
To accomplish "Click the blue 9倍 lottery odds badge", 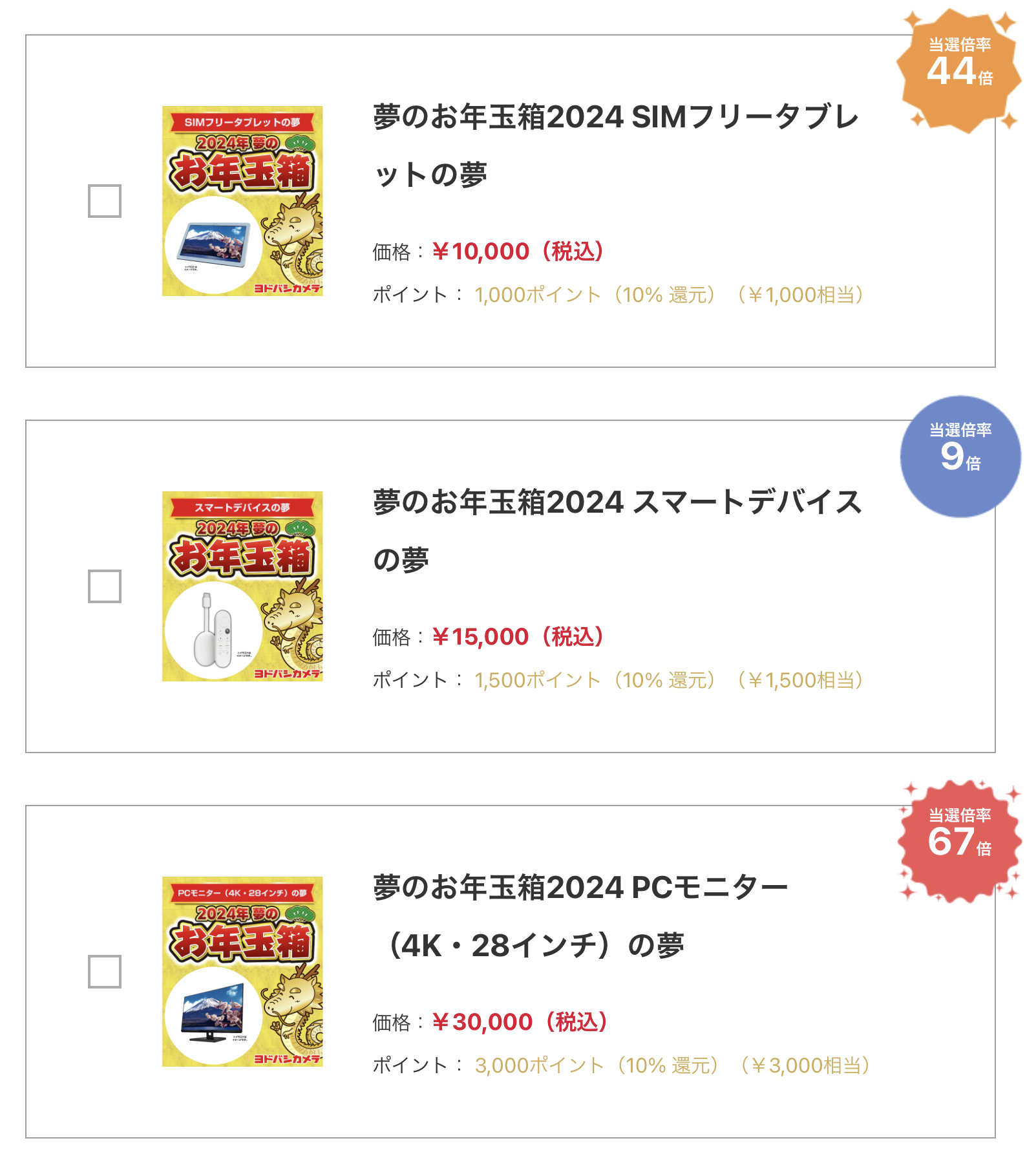I will pyautogui.click(x=960, y=456).
